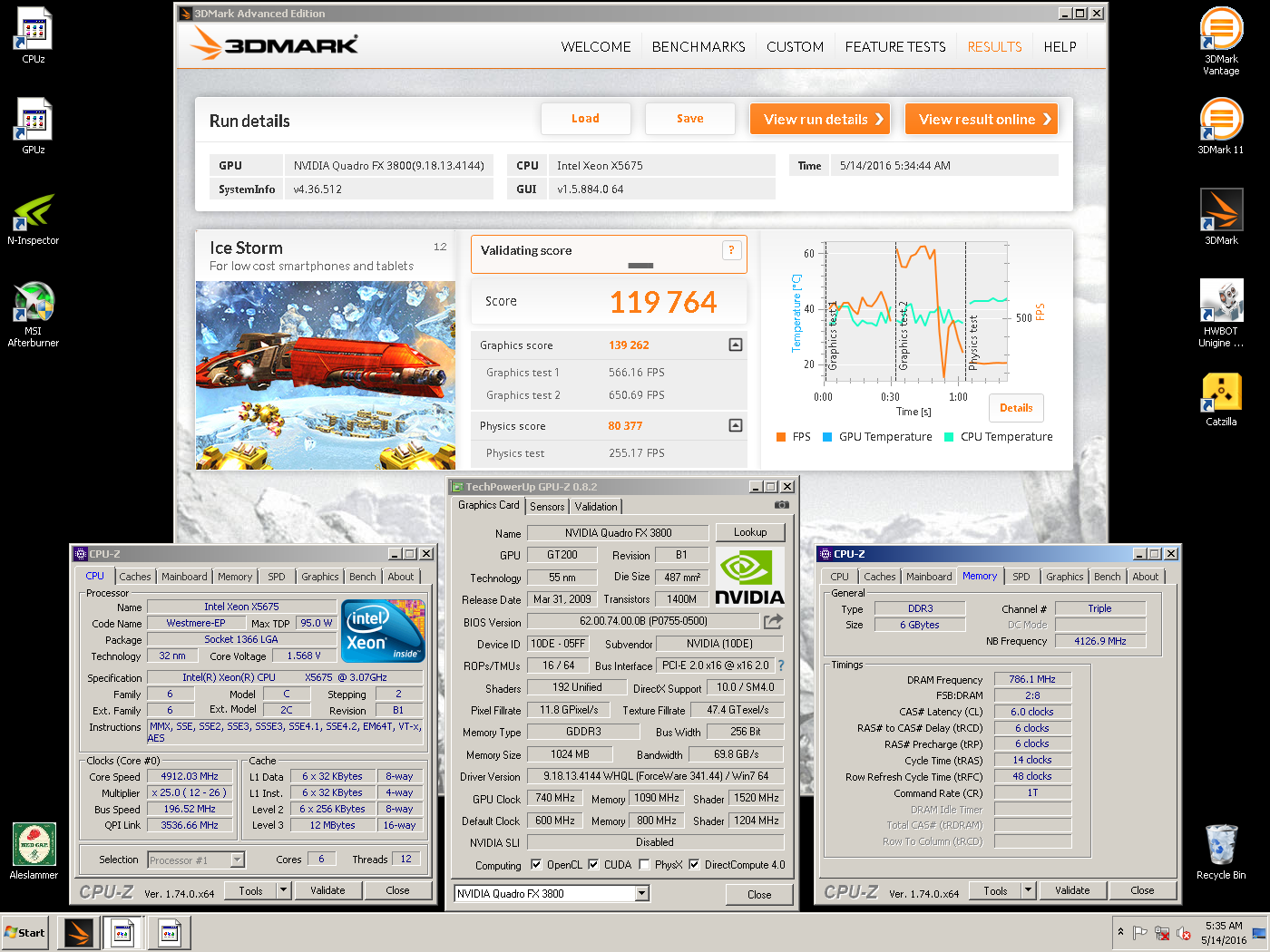Click the GPU-Z screenshot camera icon
This screenshot has height=952, width=1270.
782,505
